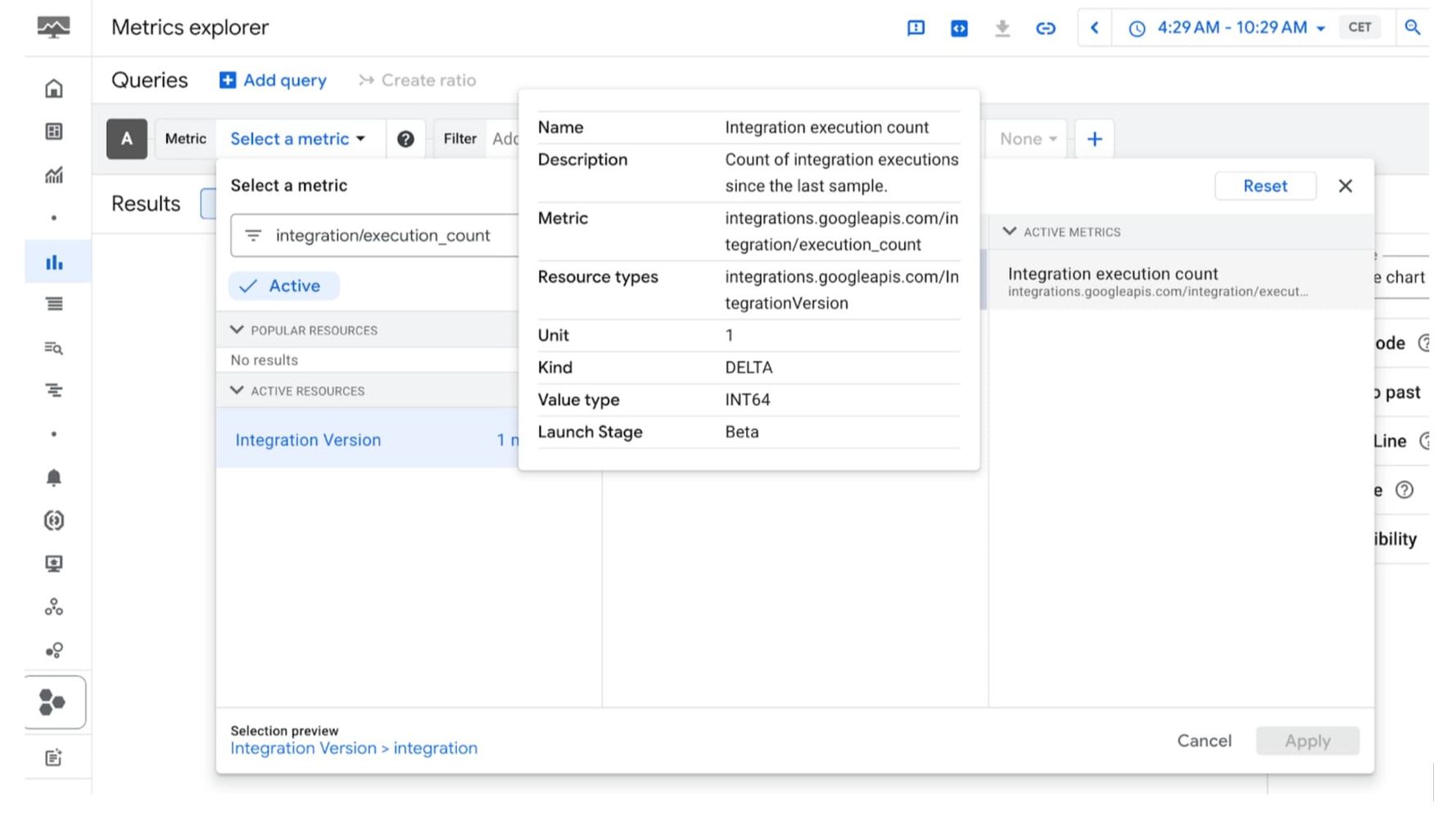
Task: Click the download chart icon
Action: tap(1002, 27)
